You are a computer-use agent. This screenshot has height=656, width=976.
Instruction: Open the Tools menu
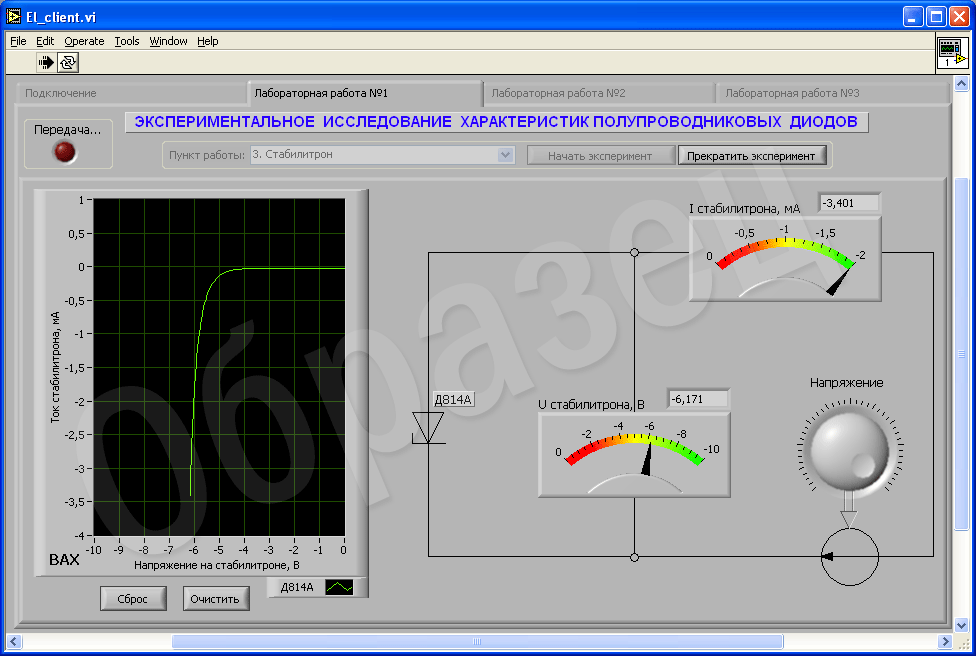[126, 41]
